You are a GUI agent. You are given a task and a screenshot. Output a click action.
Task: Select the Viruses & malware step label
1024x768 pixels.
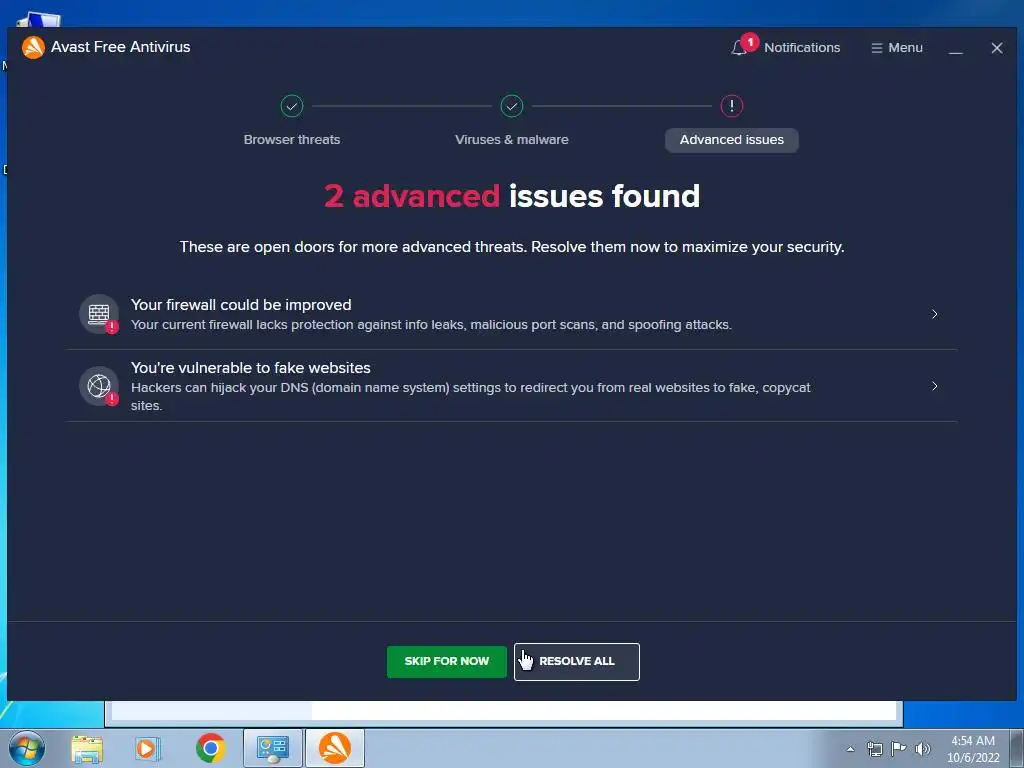[512, 140]
